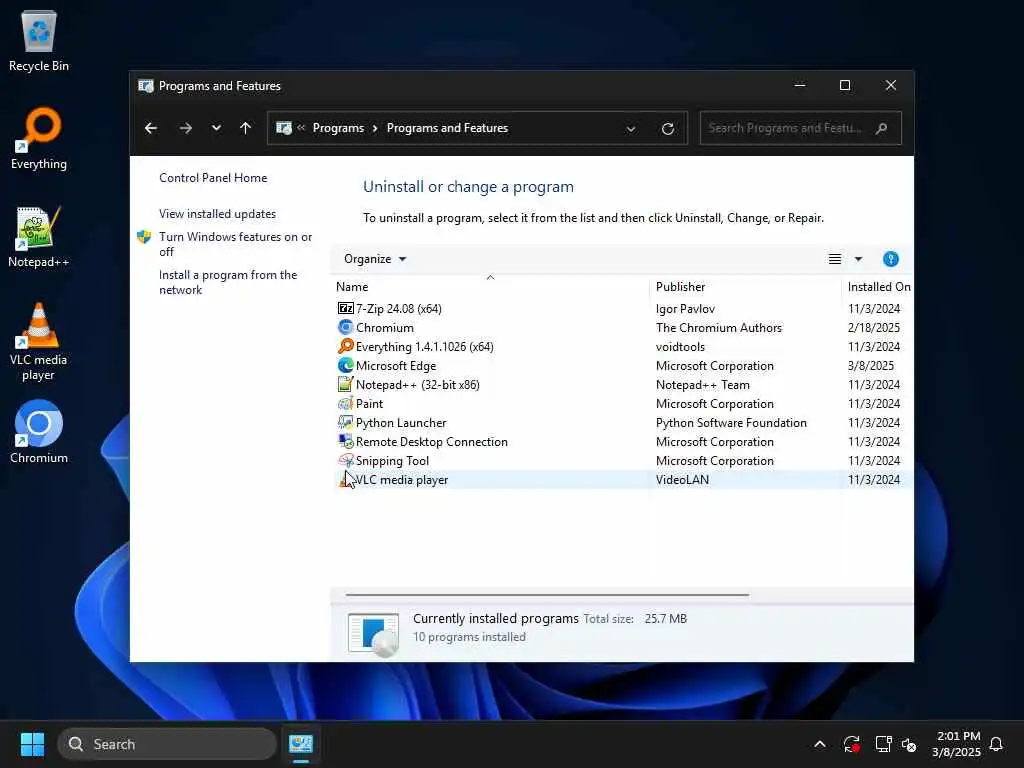The width and height of the screenshot is (1024, 768).
Task: Click the Search Programs and Features field
Action: click(801, 128)
